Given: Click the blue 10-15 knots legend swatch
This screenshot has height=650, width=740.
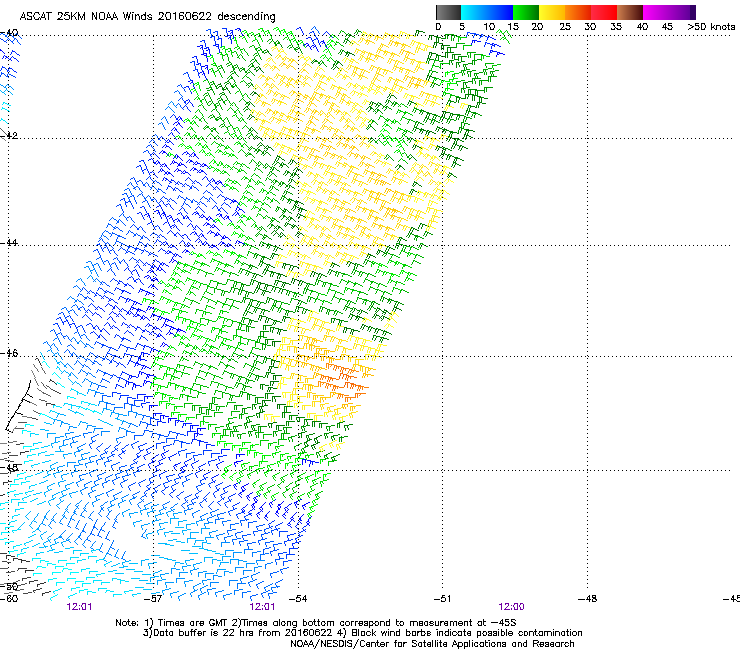Looking at the screenshot, I should click(x=500, y=12).
